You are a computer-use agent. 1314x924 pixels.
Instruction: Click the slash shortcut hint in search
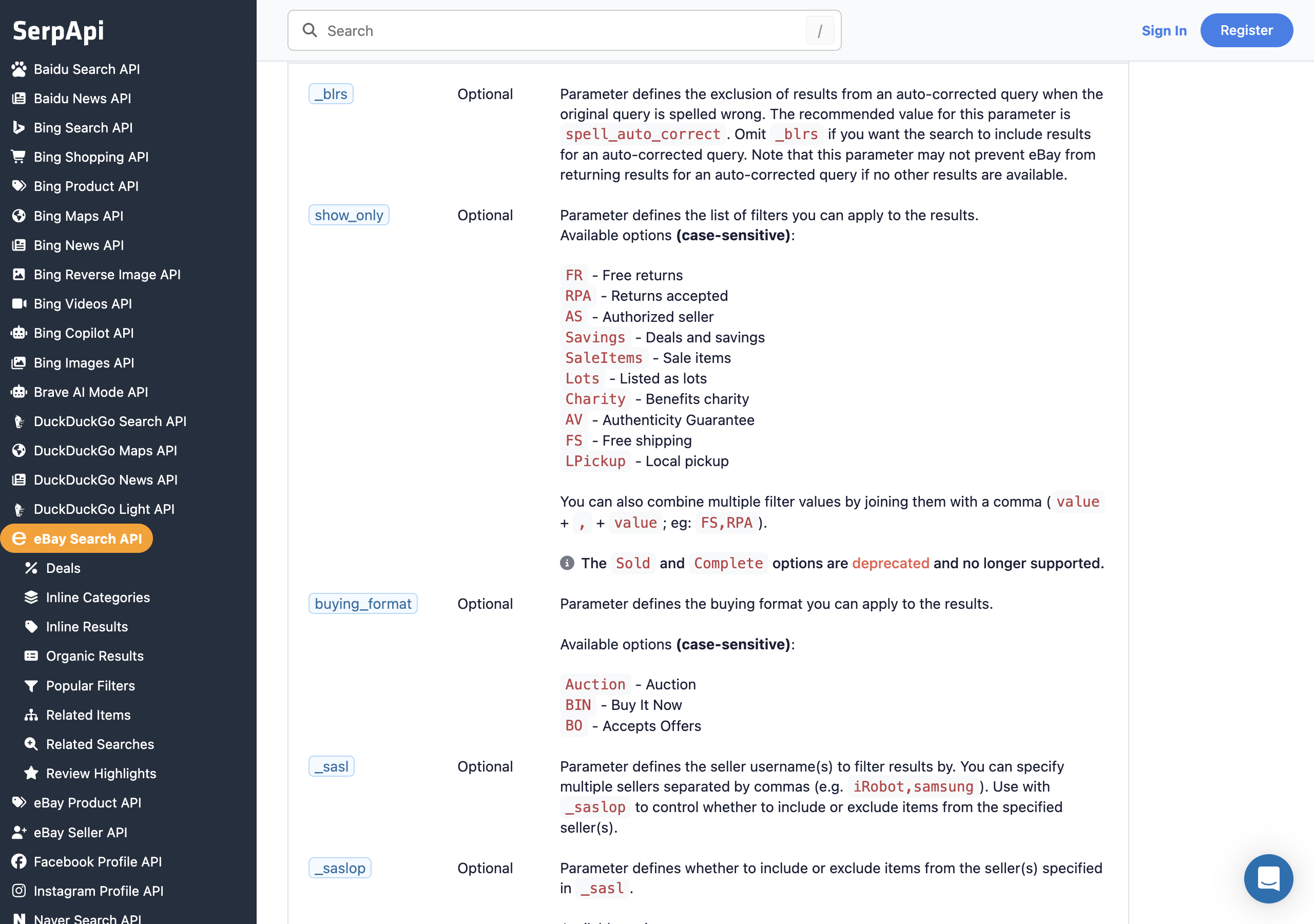click(820, 30)
